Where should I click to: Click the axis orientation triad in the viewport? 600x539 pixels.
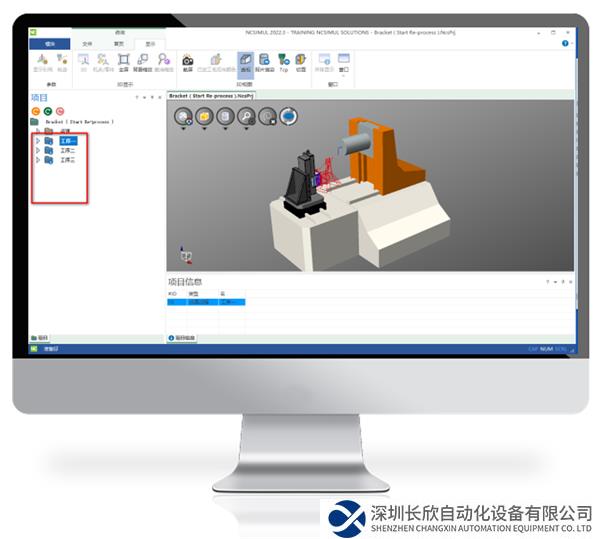183,257
